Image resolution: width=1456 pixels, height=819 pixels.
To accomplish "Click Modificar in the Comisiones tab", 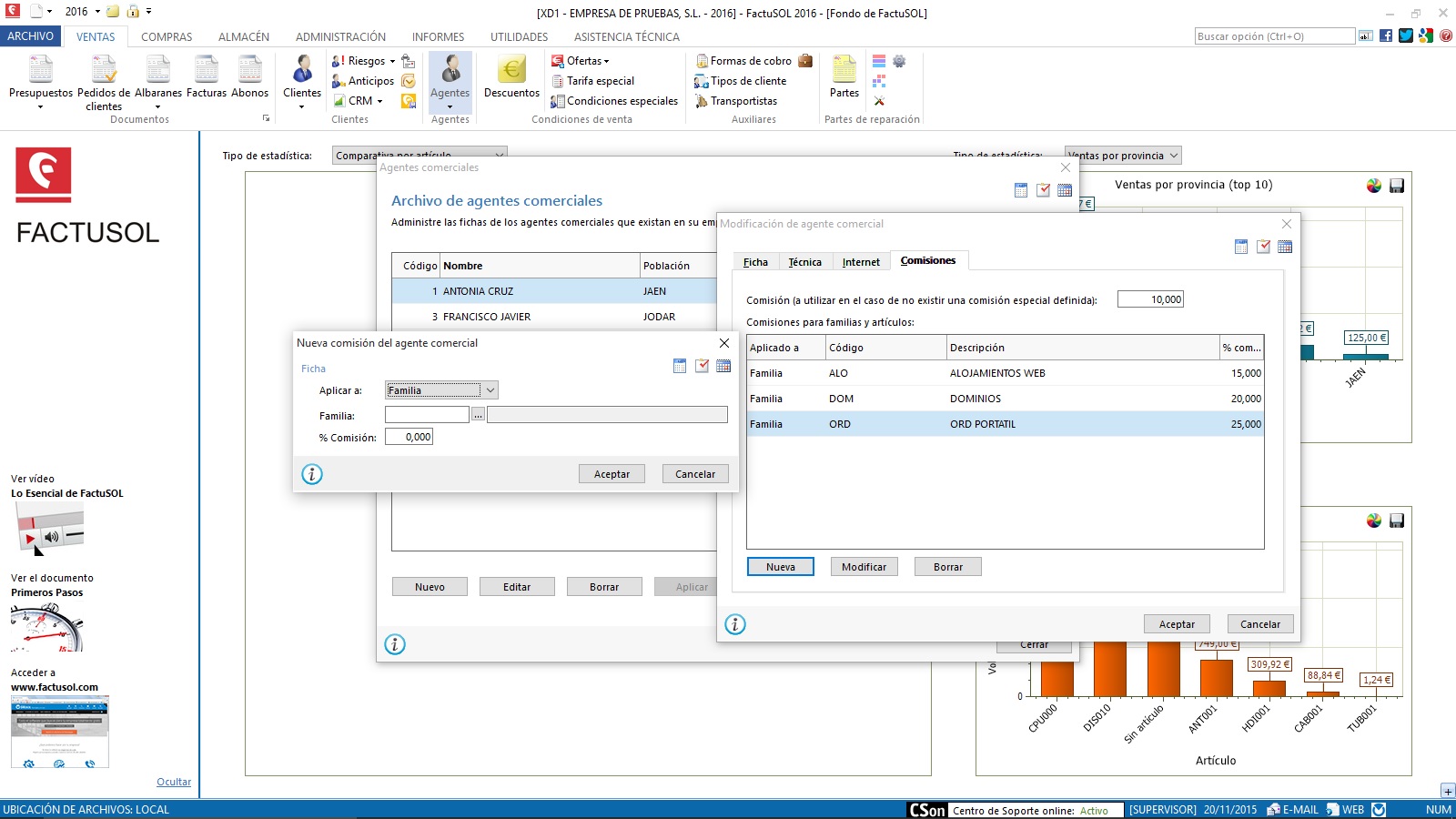I will [x=864, y=567].
